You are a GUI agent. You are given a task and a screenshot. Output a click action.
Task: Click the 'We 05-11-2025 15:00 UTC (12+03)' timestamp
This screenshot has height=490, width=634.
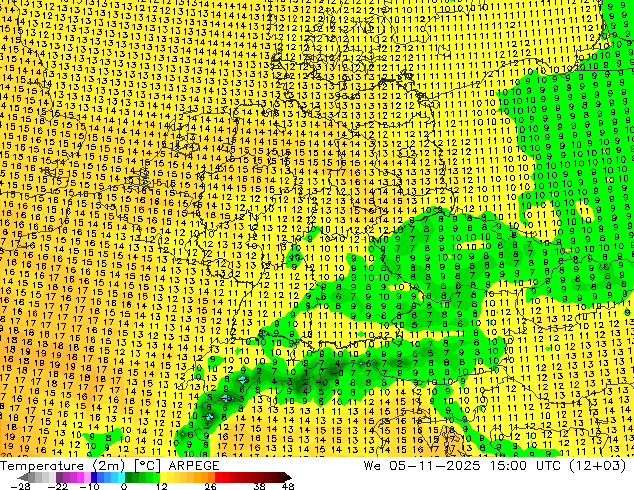(495, 466)
